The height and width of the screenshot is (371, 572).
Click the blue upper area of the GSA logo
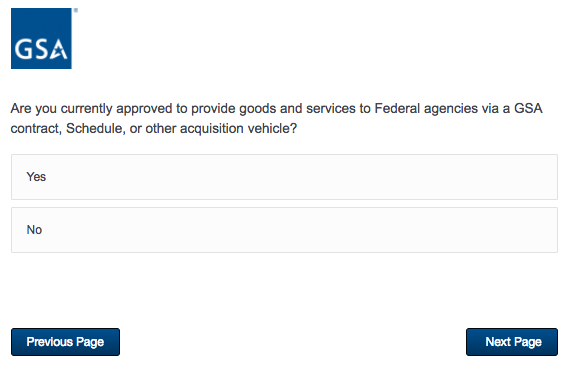[41, 23]
